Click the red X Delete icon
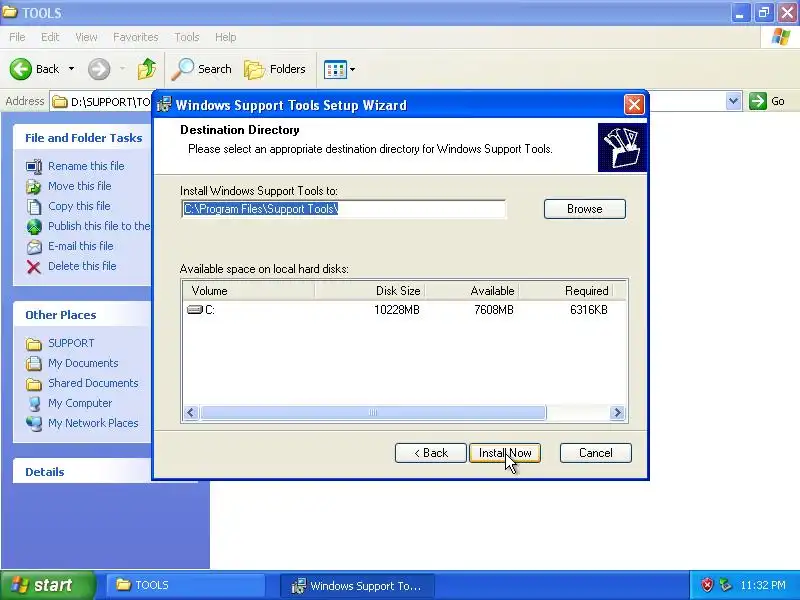 click(x=34, y=266)
